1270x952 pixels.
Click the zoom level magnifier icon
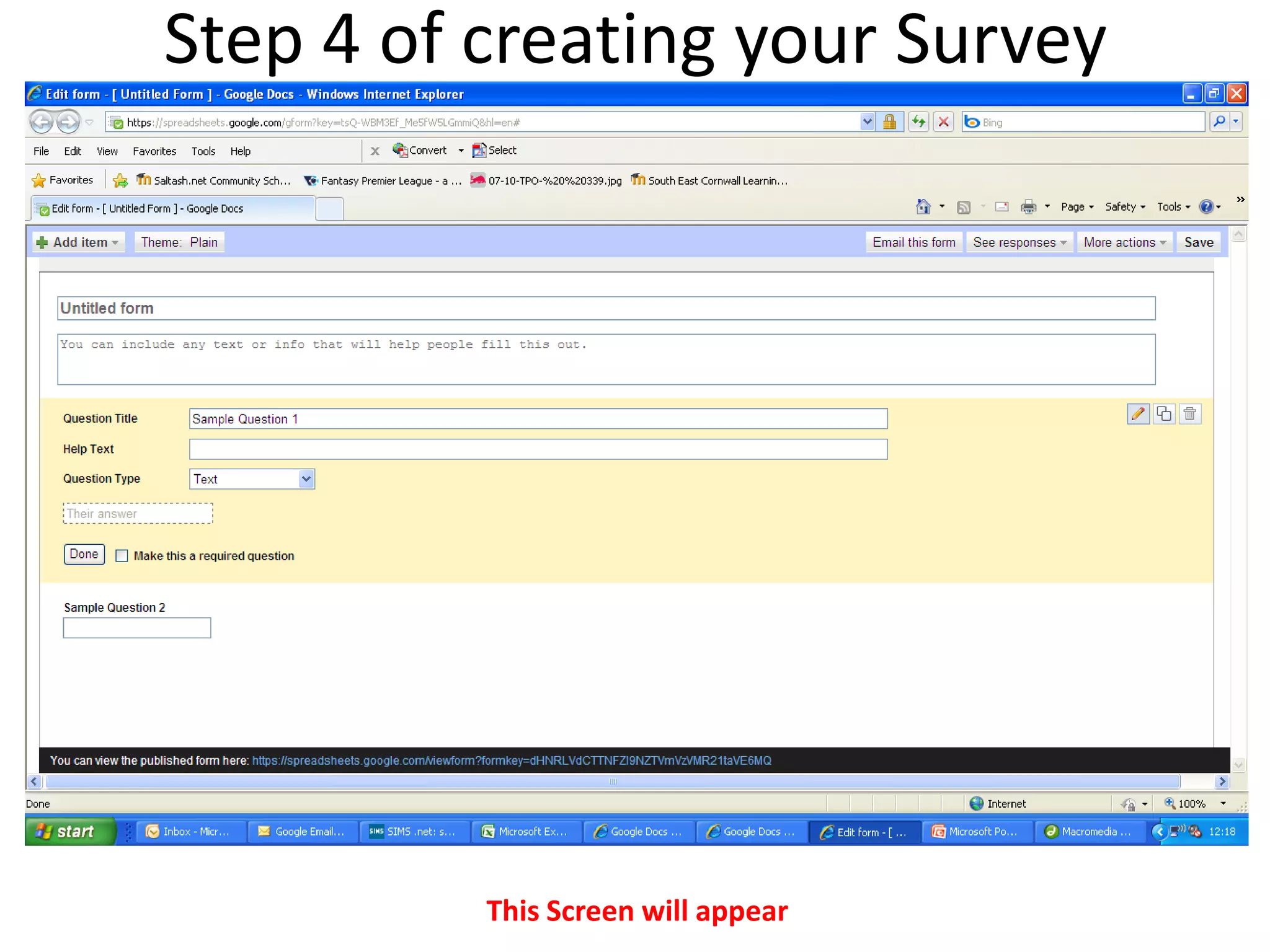1170,803
